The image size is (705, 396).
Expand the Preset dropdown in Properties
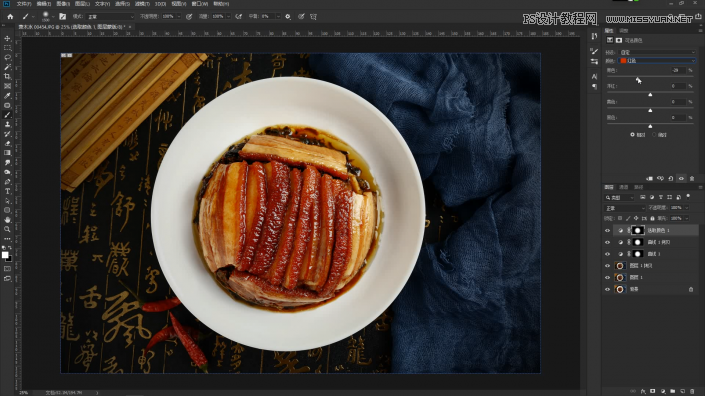tap(657, 52)
